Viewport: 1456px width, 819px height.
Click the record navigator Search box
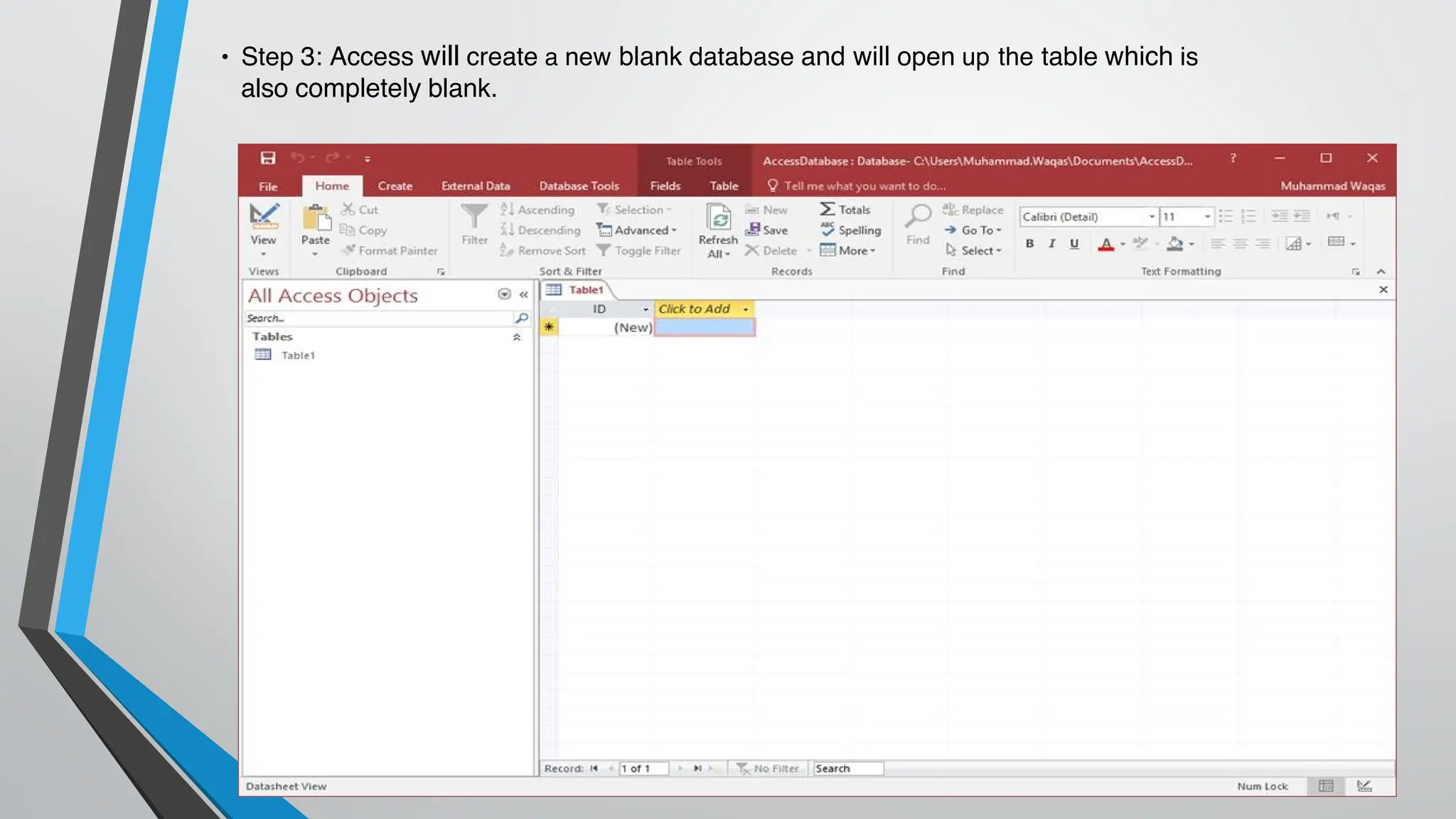[x=848, y=769]
